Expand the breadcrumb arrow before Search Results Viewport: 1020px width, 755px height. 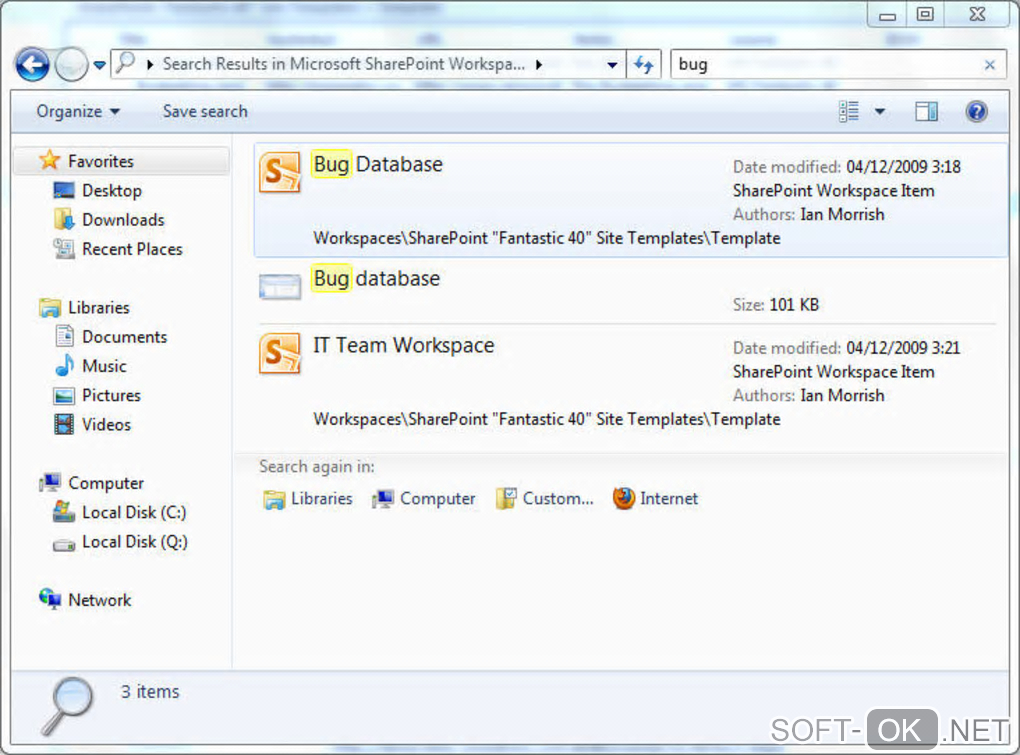(x=150, y=64)
